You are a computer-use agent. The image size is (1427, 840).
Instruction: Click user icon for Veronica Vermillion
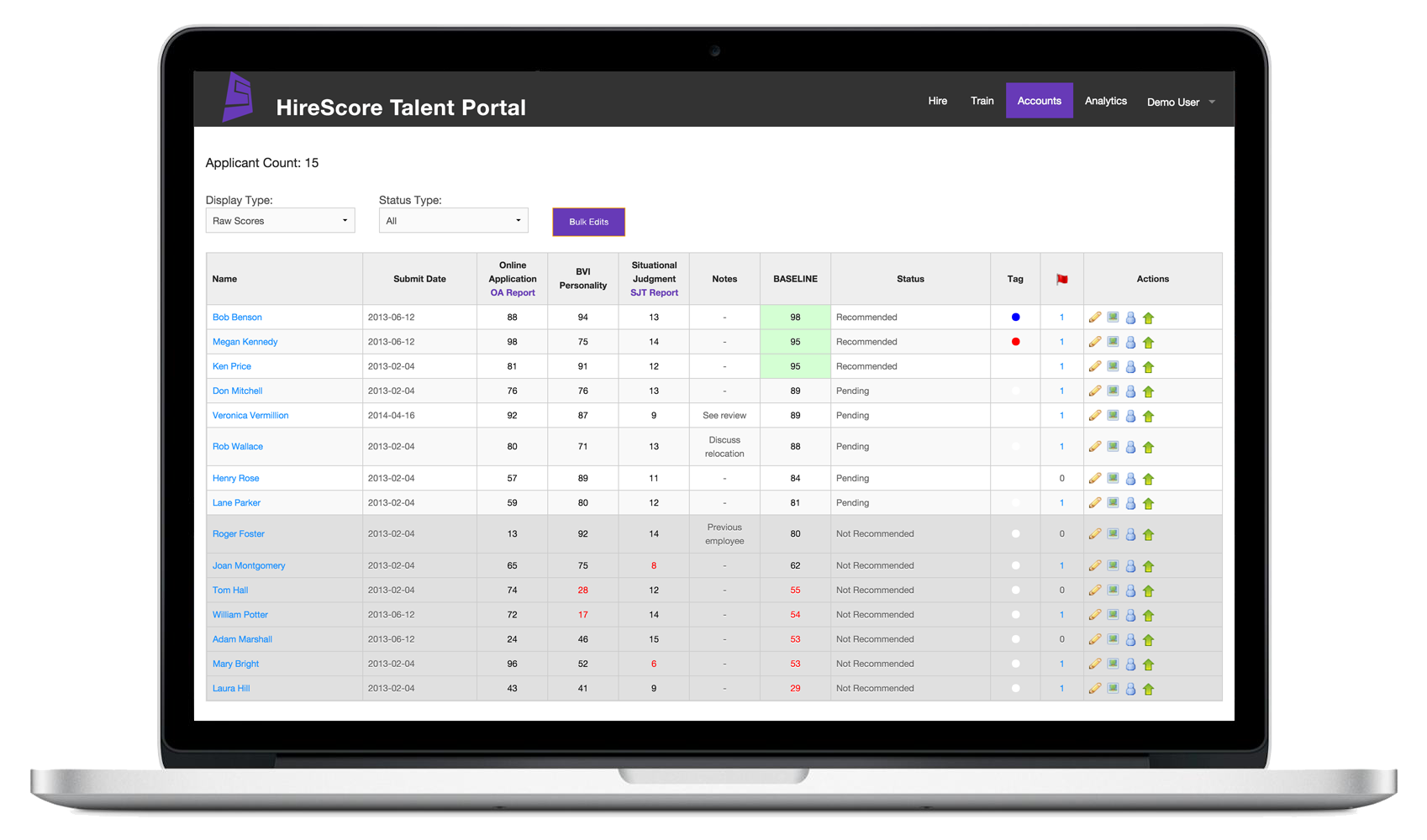(1130, 416)
